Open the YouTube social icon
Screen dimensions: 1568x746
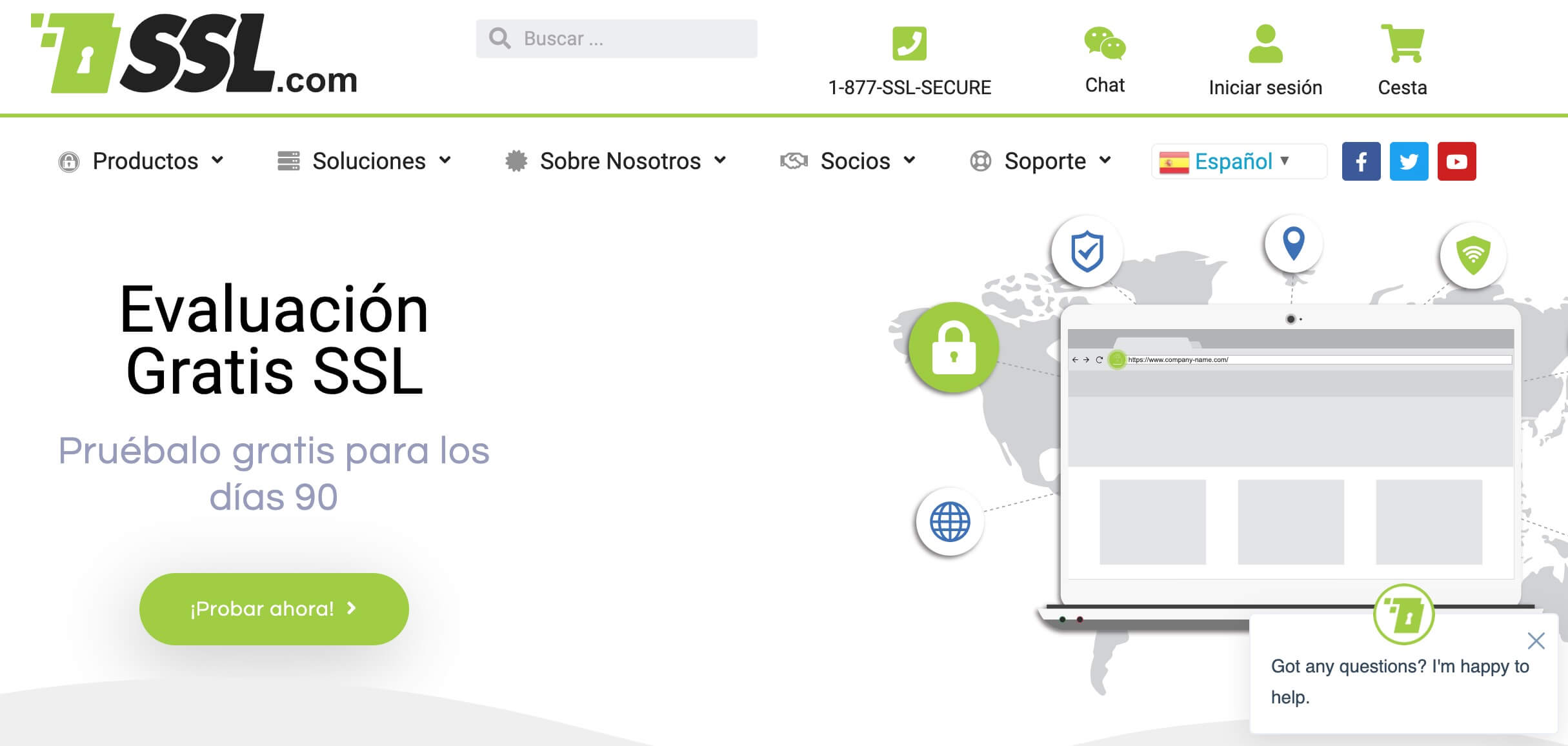(x=1456, y=161)
